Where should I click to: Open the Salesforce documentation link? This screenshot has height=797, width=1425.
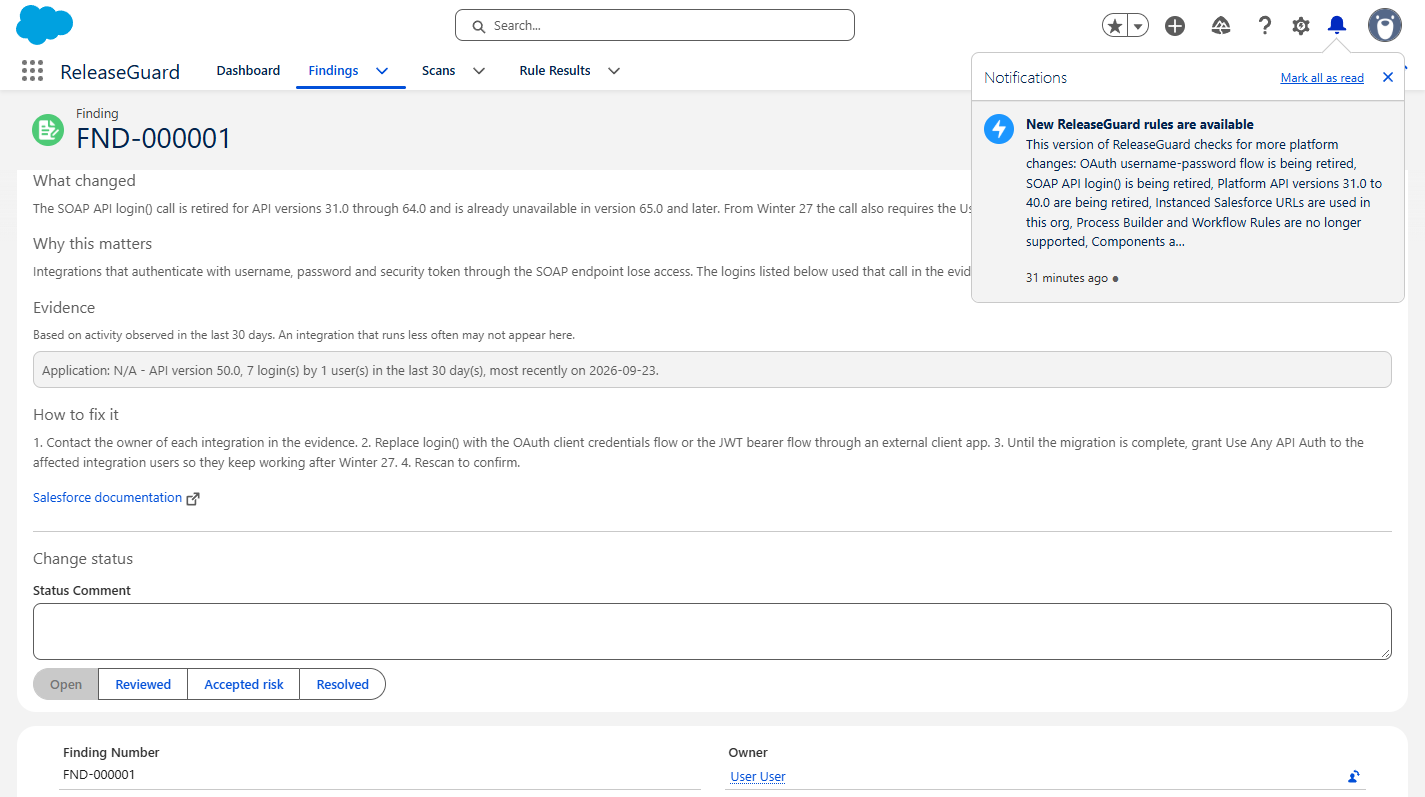pyautogui.click(x=107, y=497)
